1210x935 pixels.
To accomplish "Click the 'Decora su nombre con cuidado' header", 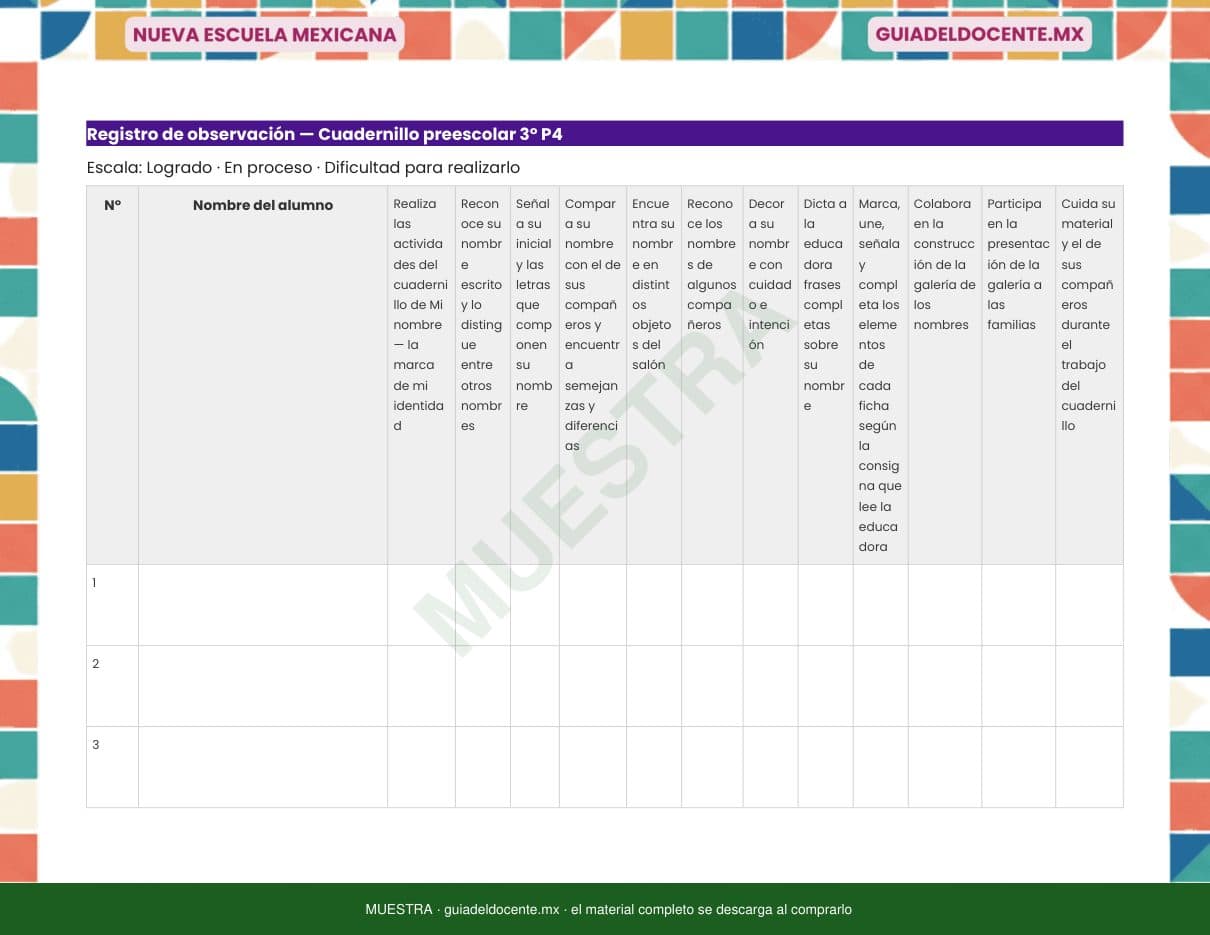I will coord(771,375).
